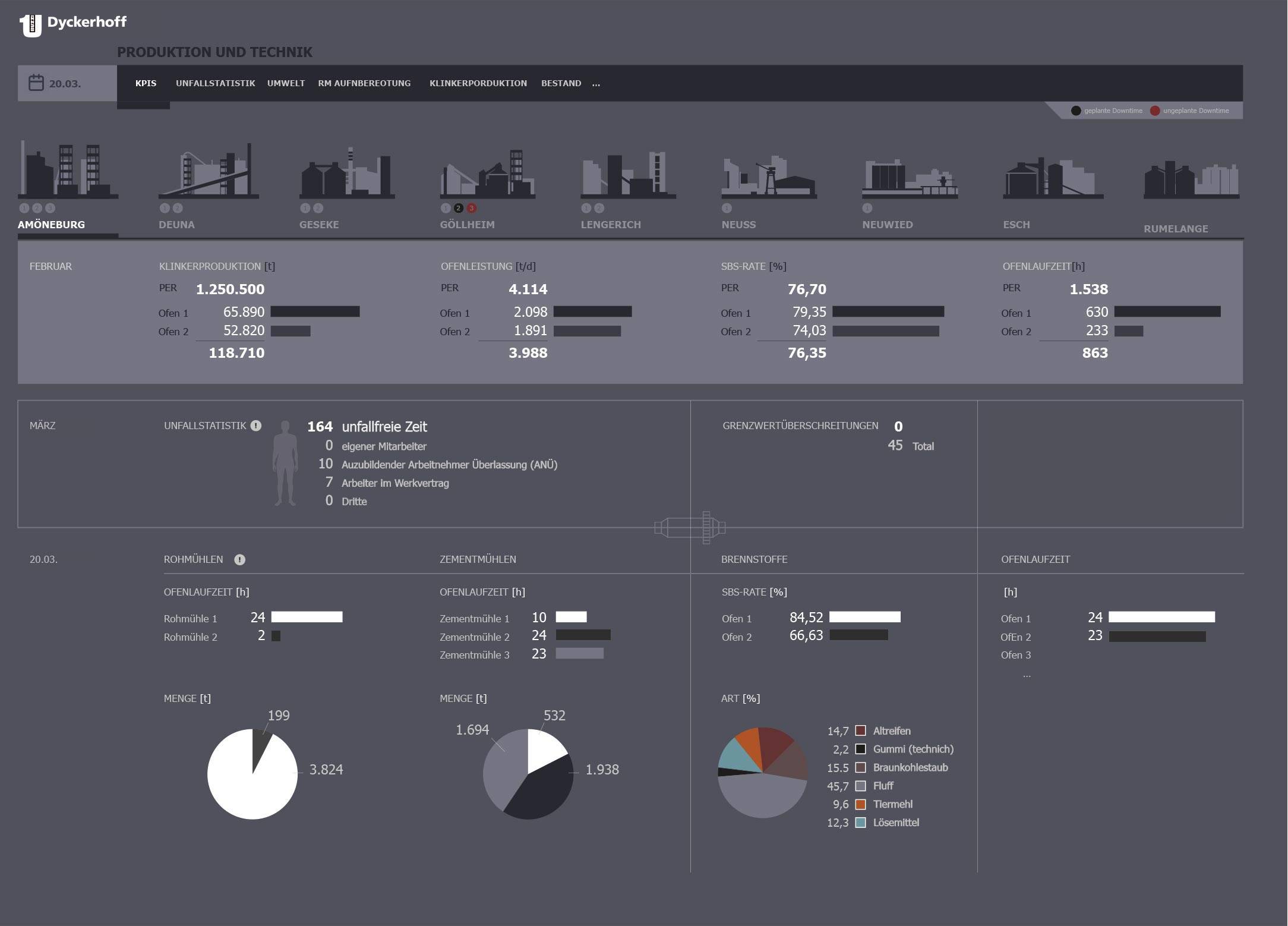Click the Ofenleistung PER value 4.114
The width and height of the screenshot is (1288, 926).
point(528,289)
